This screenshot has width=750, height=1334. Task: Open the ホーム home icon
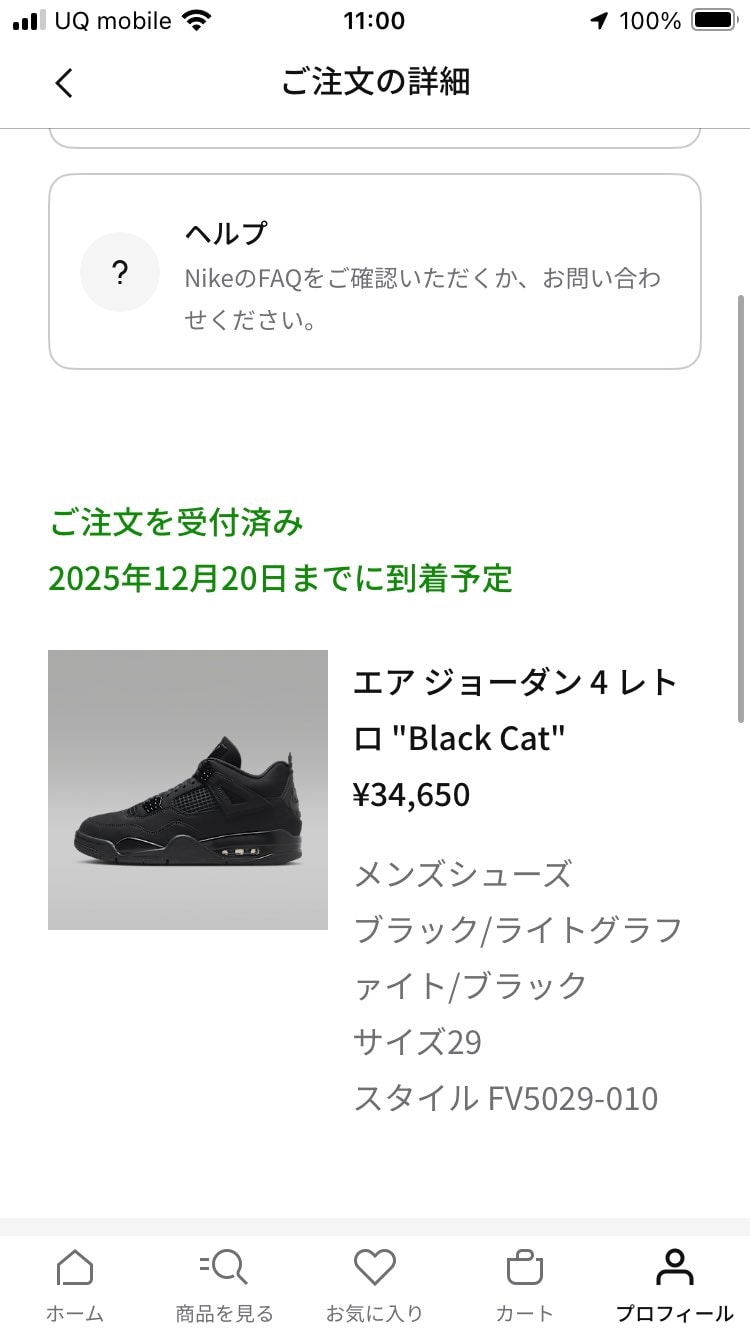[x=75, y=1268]
